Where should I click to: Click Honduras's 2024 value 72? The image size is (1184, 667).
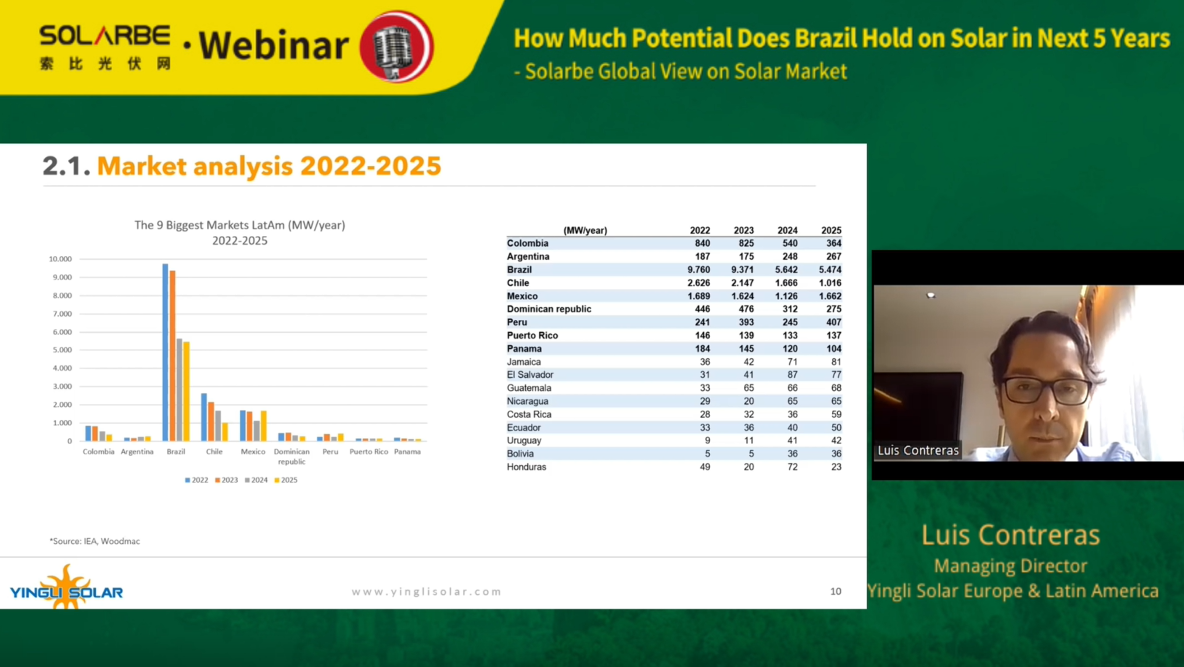pos(792,467)
